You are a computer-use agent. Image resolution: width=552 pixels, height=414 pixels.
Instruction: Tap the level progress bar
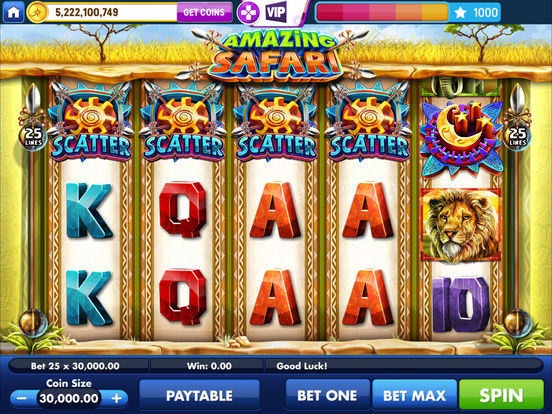coord(382,13)
